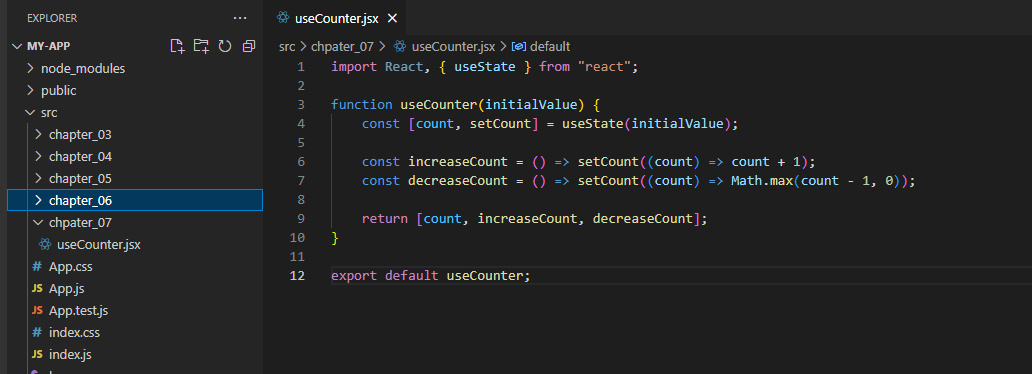The image size is (1032, 374).
Task: Open the App.test.js file
Action: pos(78,310)
